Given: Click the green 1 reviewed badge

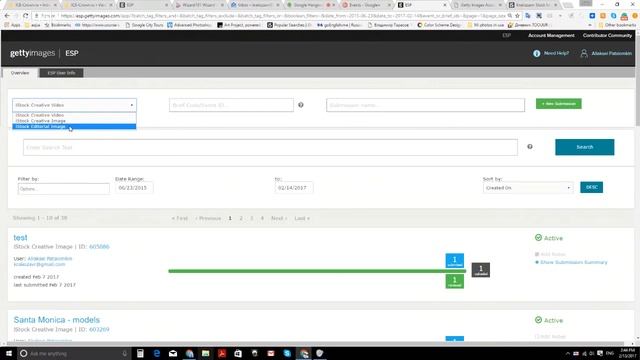Looking at the screenshot, I should [x=455, y=281].
